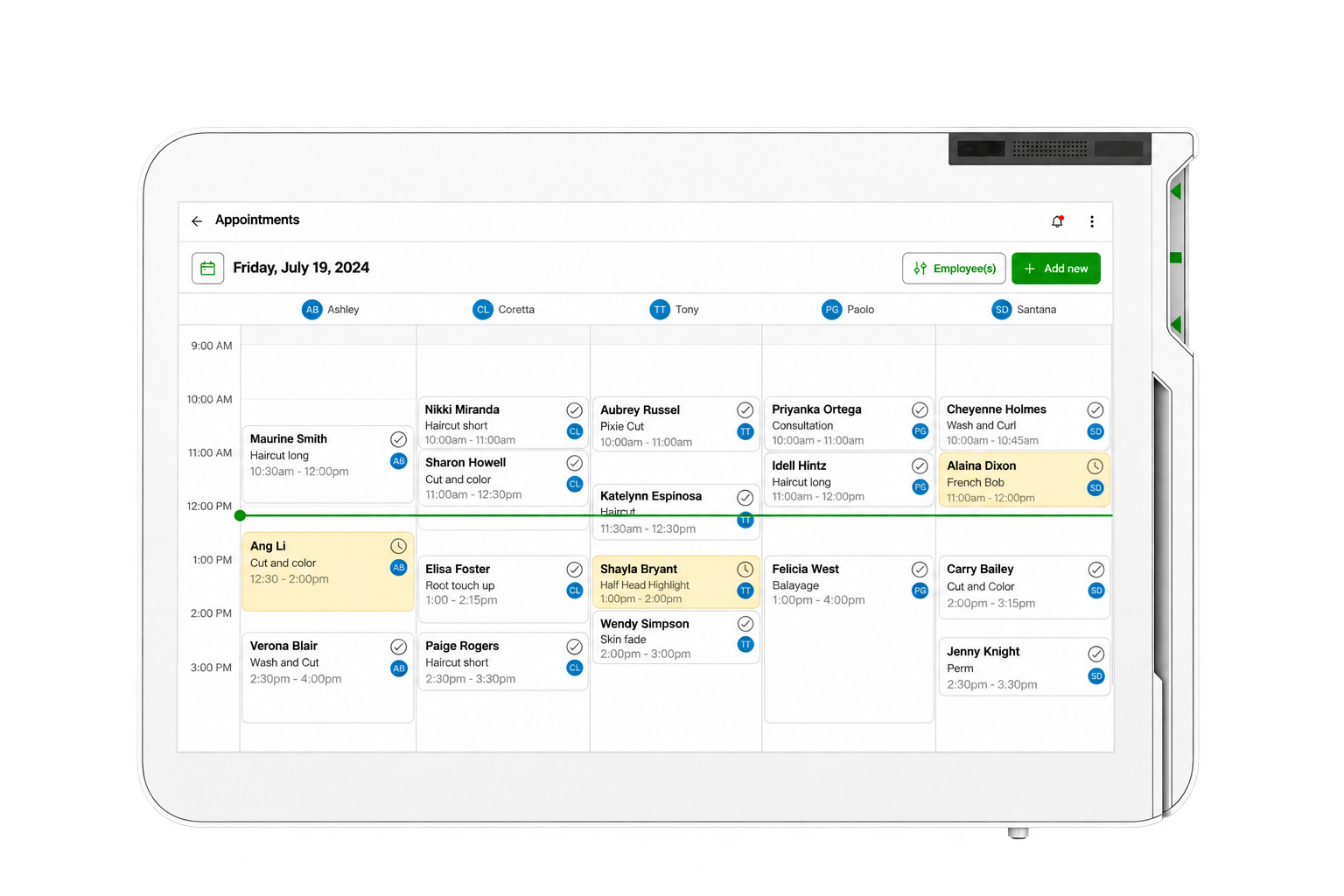
Task: Click the 3:00 PM time label
Action: point(212,668)
